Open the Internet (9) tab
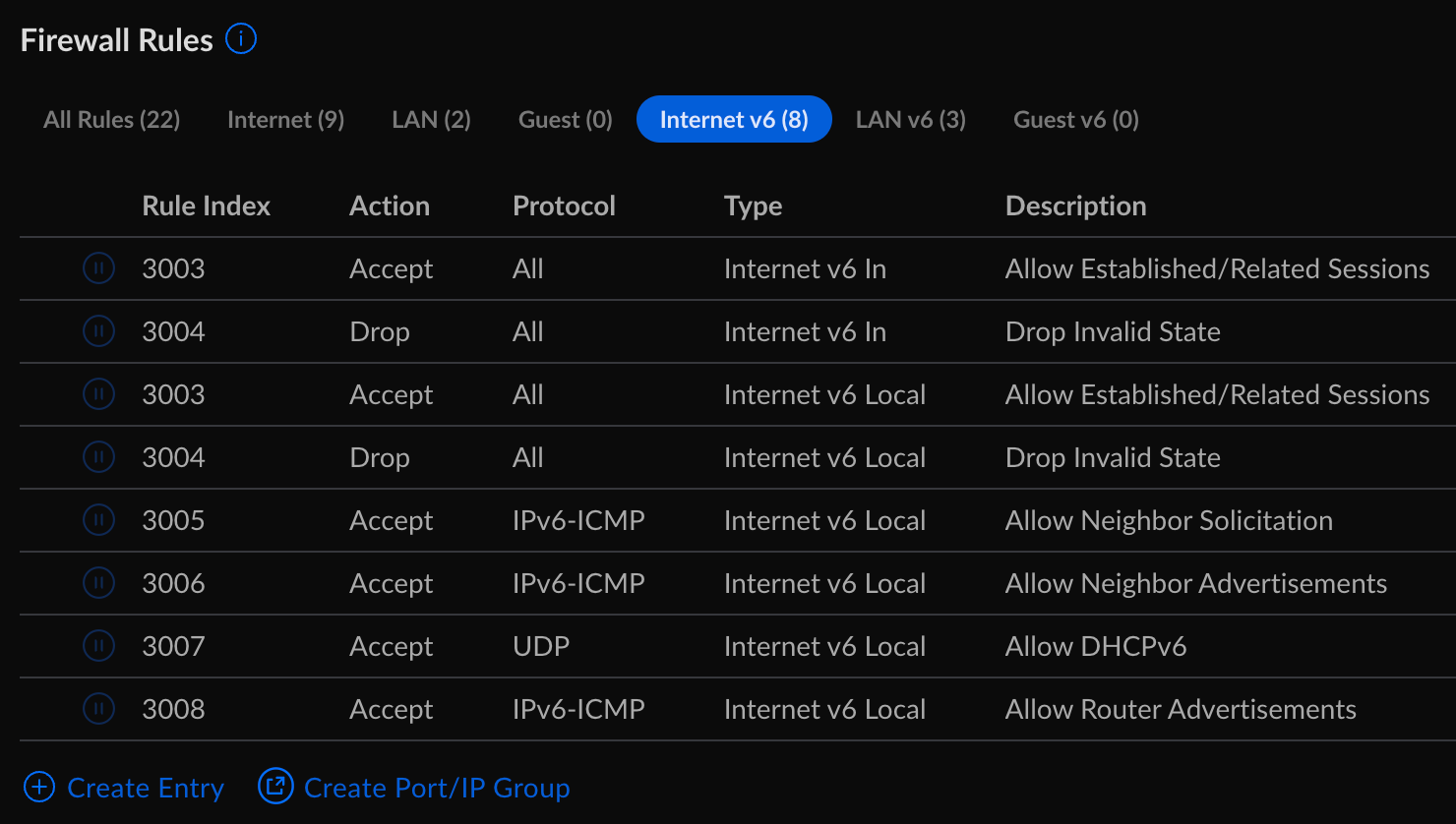Viewport: 1456px width, 824px height. (286, 120)
